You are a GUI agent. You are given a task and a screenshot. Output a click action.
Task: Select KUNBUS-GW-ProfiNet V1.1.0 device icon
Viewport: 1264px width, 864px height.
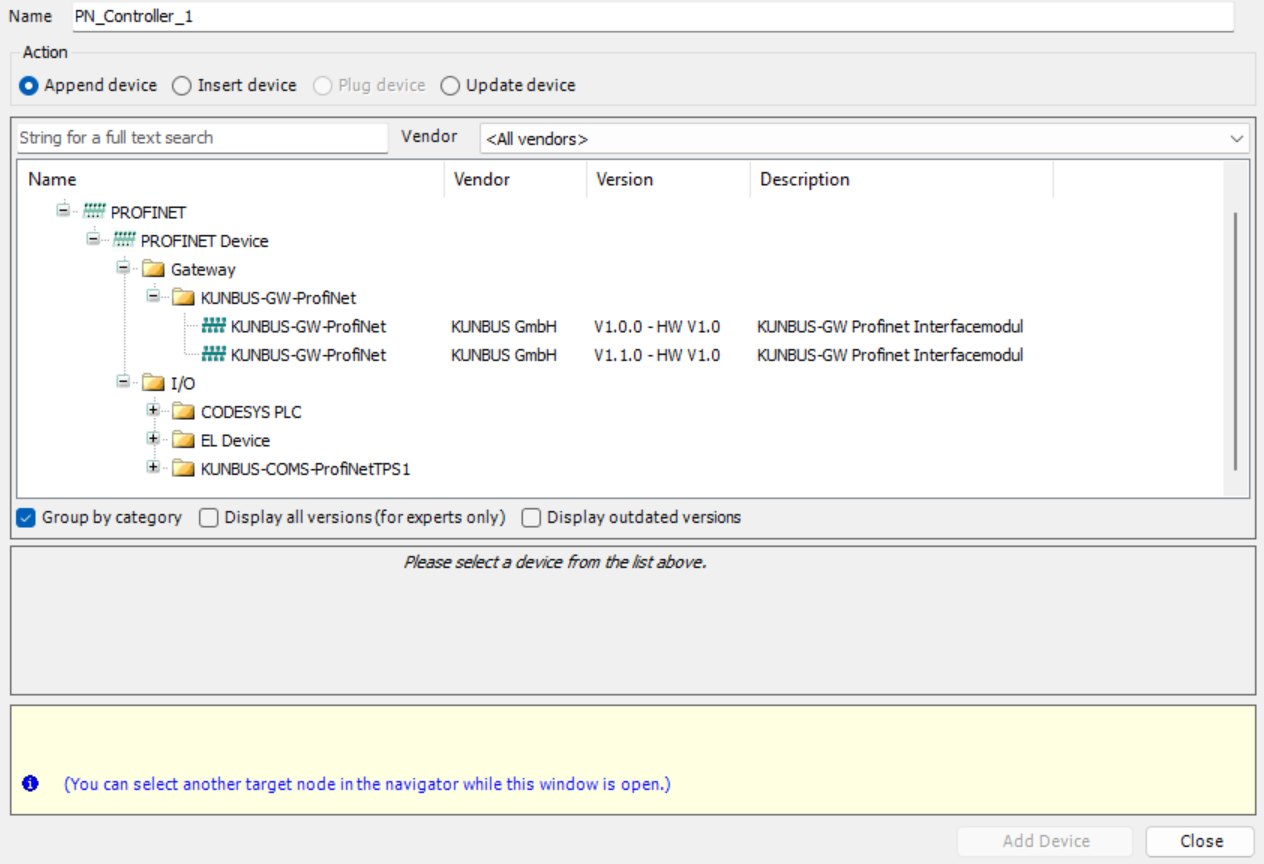click(214, 355)
